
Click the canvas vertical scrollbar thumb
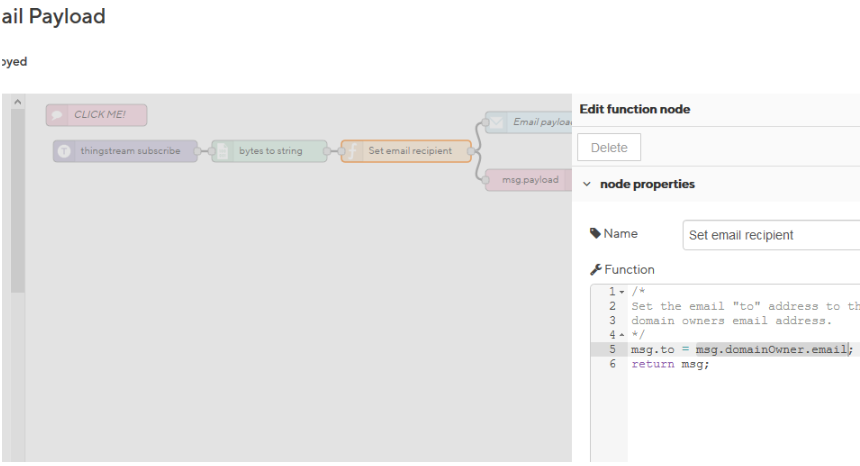[18, 200]
